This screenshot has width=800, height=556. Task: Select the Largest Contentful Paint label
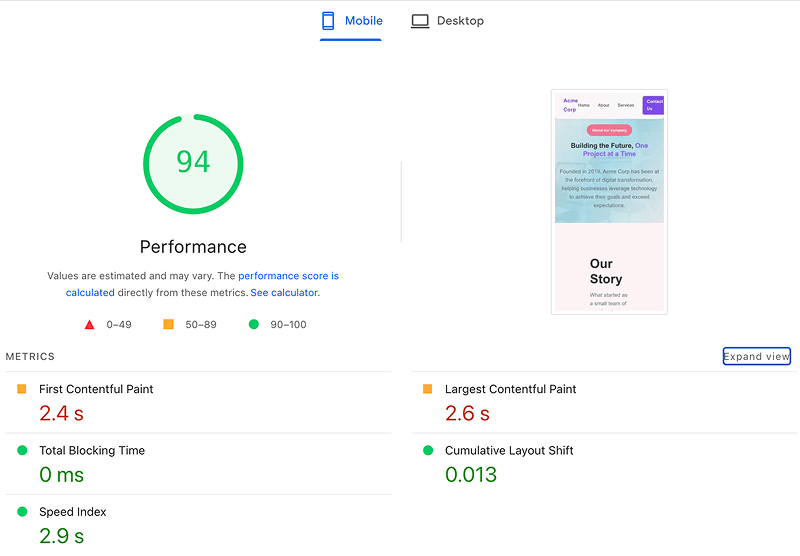[510, 389]
